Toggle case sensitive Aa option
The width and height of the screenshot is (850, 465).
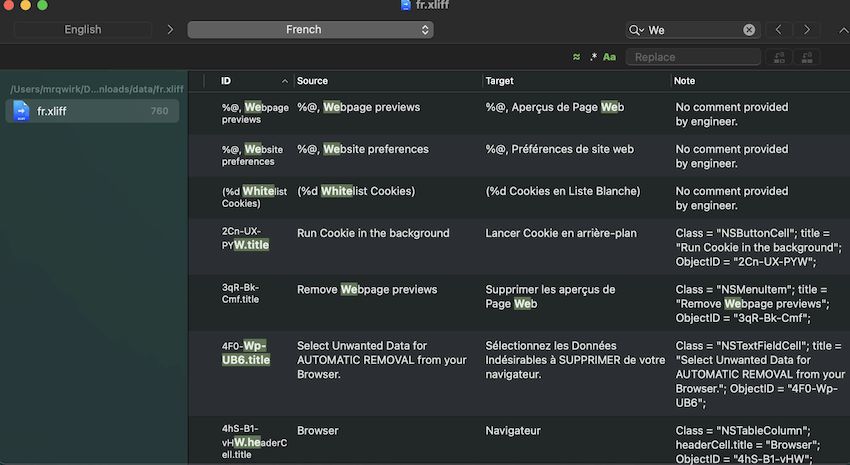tap(609, 58)
